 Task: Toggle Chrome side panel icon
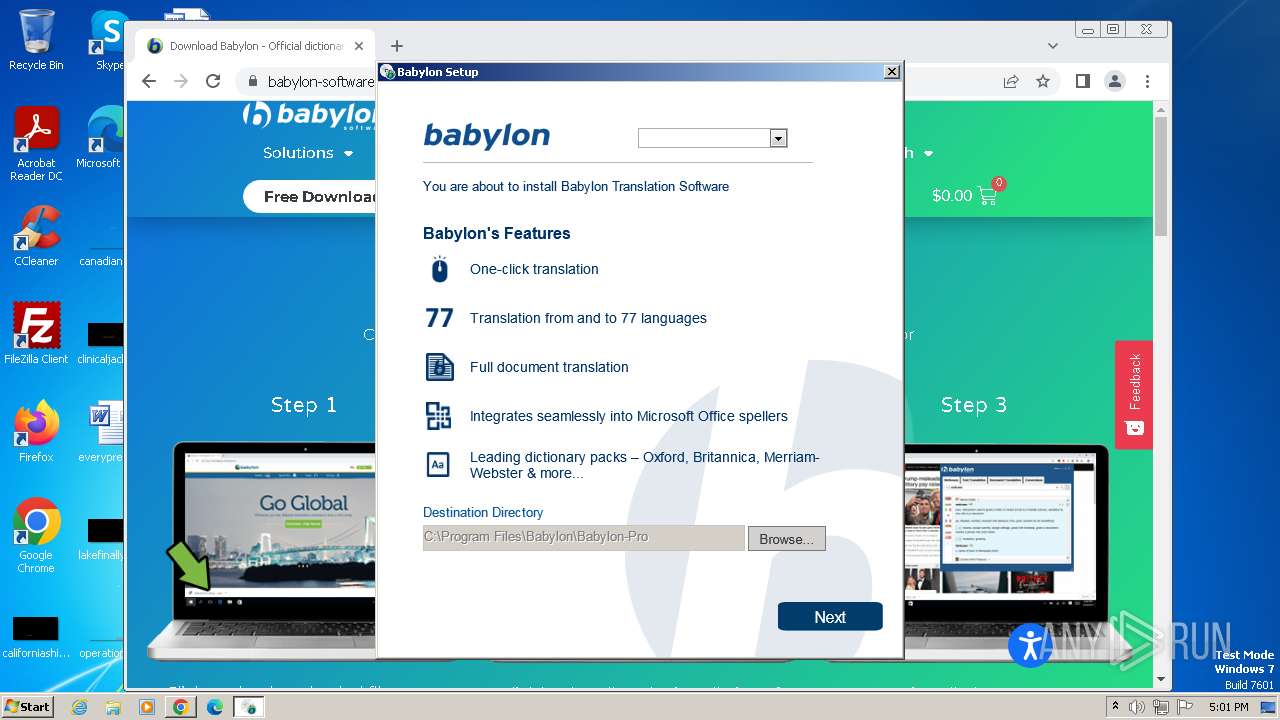coord(1083,81)
